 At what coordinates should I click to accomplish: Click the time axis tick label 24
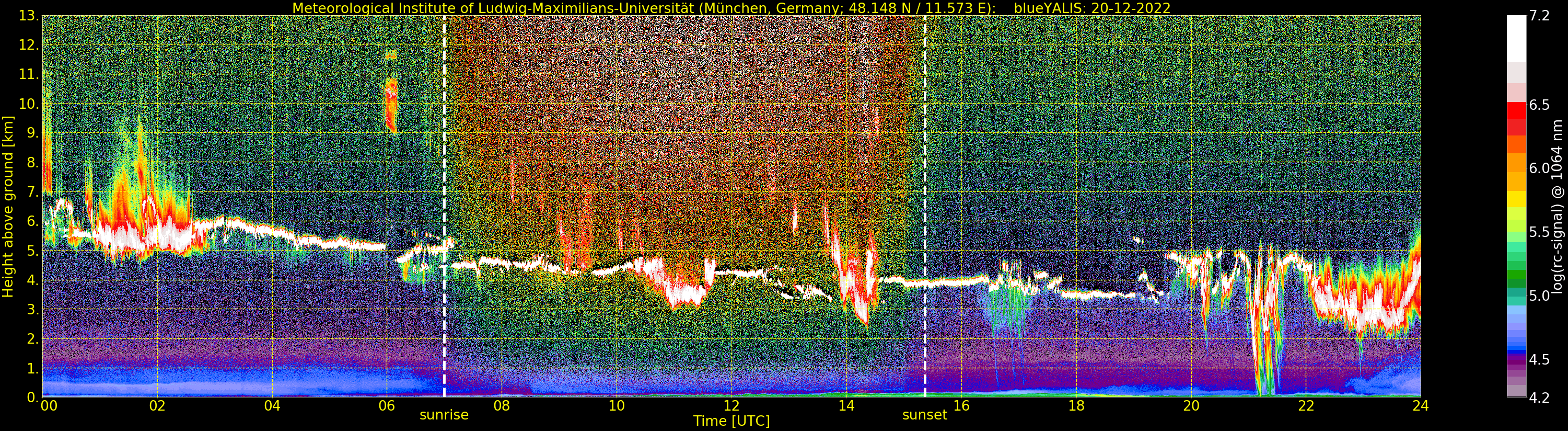1421,406
